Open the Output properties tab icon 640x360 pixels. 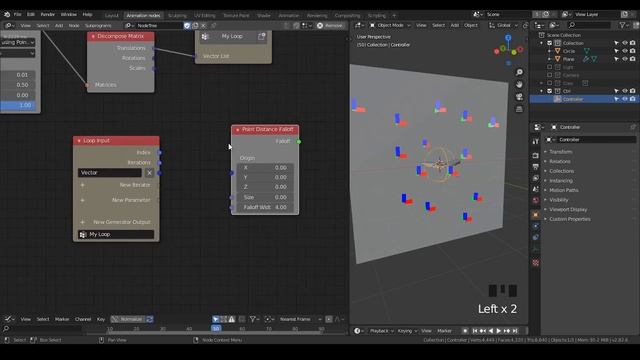pyautogui.click(x=536, y=167)
